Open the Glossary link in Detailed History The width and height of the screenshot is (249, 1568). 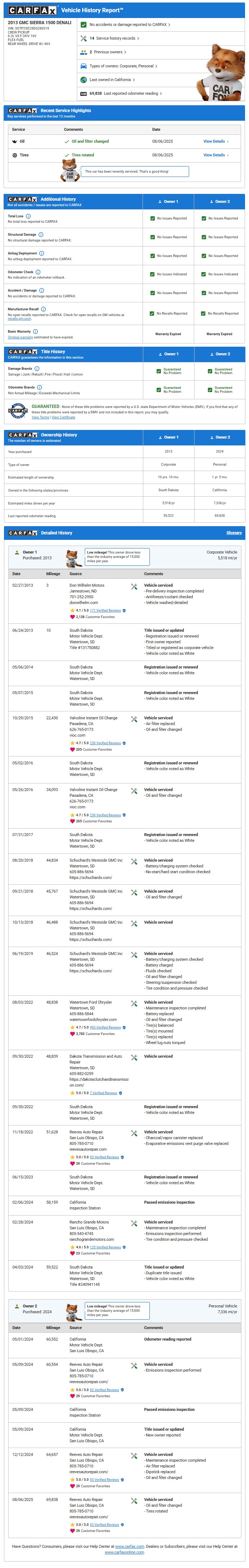pyautogui.click(x=234, y=533)
